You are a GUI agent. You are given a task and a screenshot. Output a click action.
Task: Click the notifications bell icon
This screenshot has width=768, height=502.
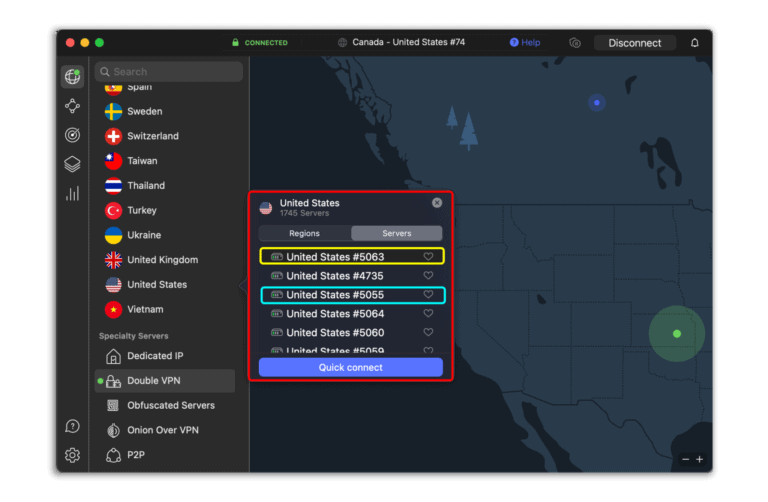tap(695, 43)
